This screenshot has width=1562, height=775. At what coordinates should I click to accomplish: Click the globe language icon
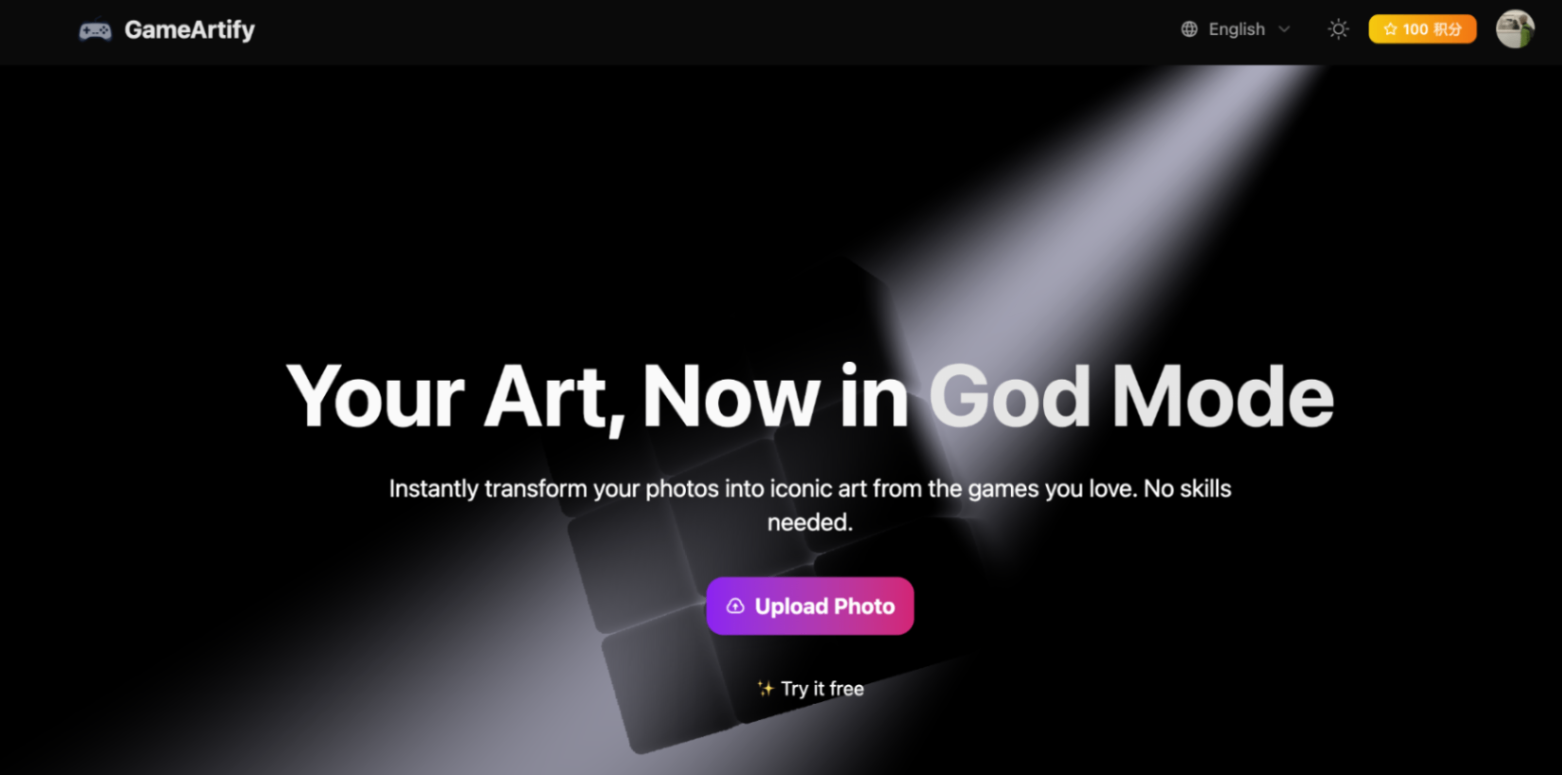[1189, 29]
